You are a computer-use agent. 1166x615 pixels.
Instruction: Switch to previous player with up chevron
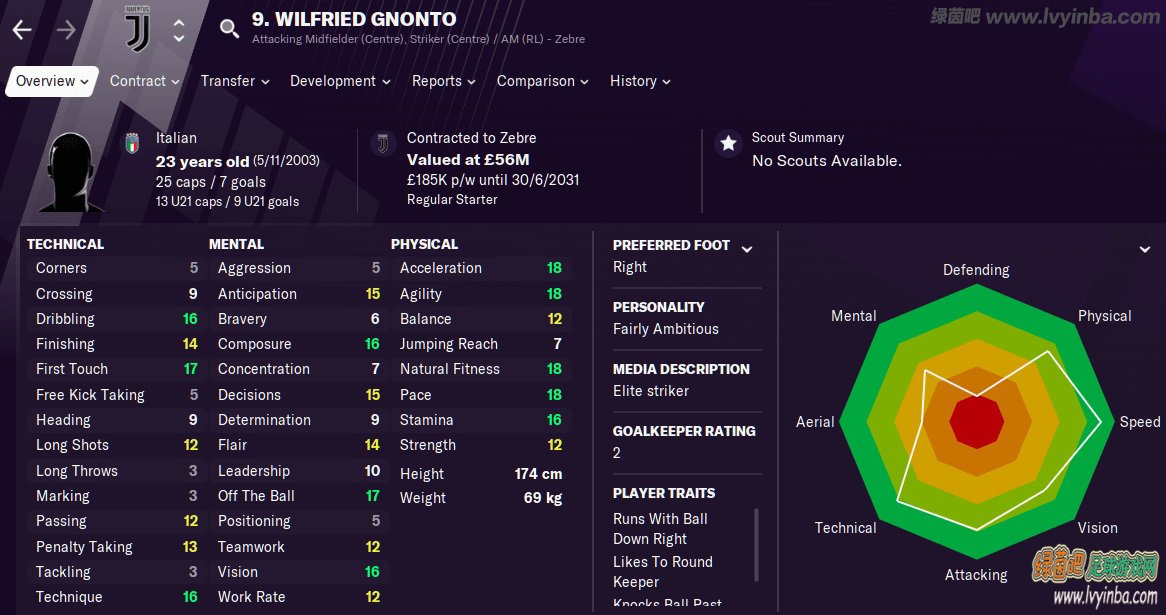point(178,23)
